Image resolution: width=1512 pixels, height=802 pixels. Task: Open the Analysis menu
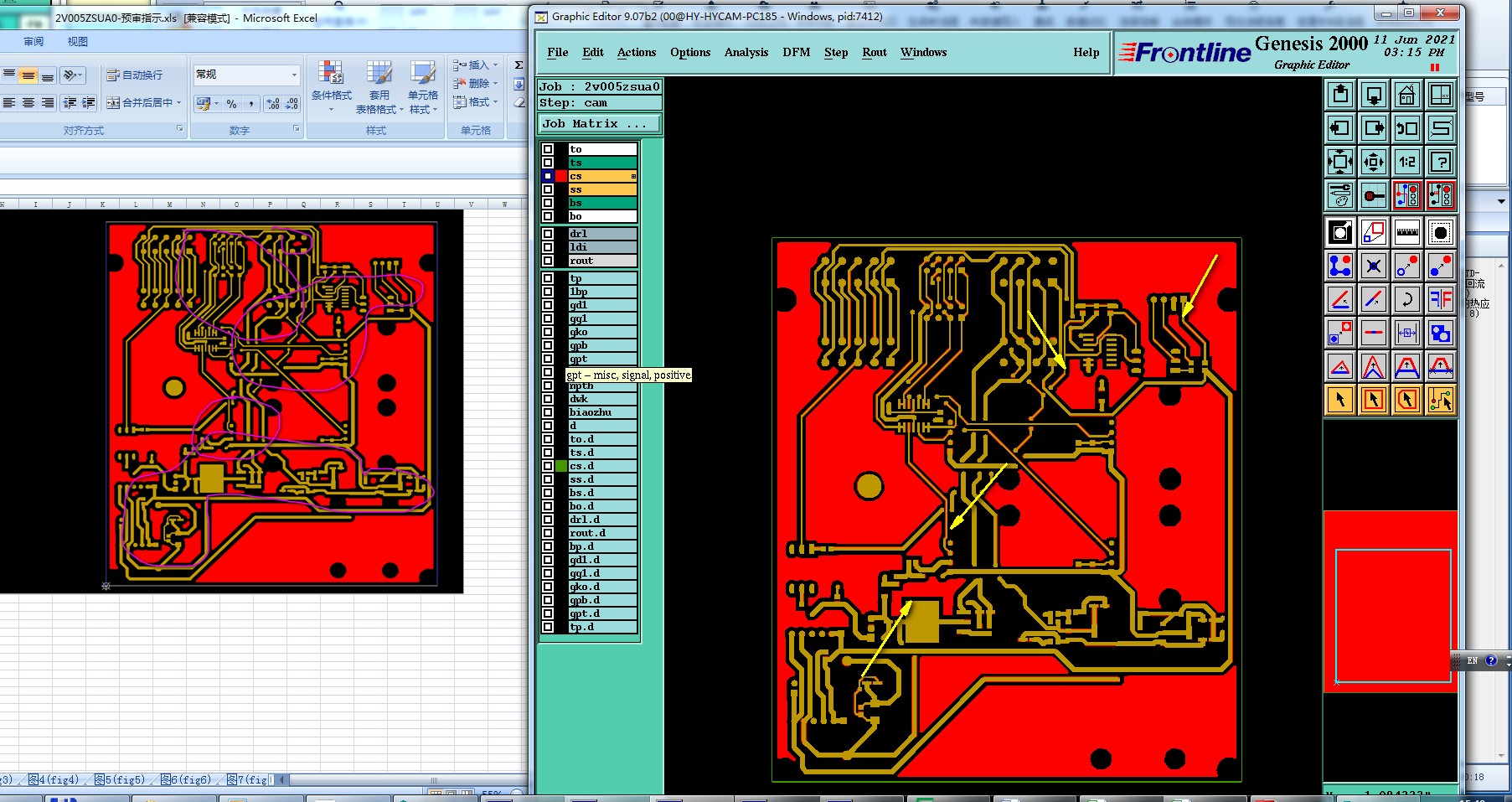click(746, 52)
